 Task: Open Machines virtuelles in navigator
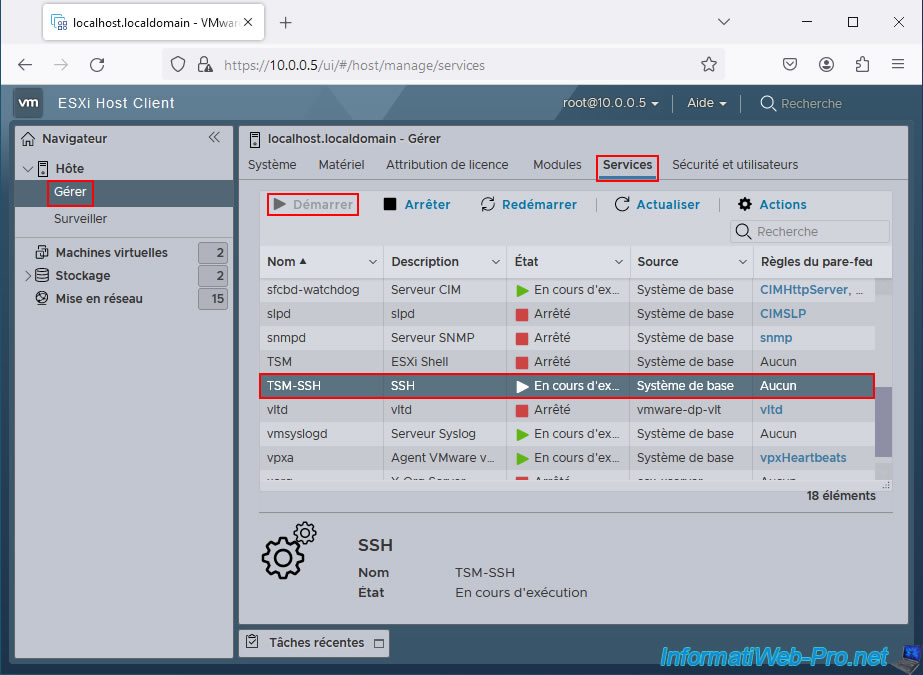tap(111, 253)
